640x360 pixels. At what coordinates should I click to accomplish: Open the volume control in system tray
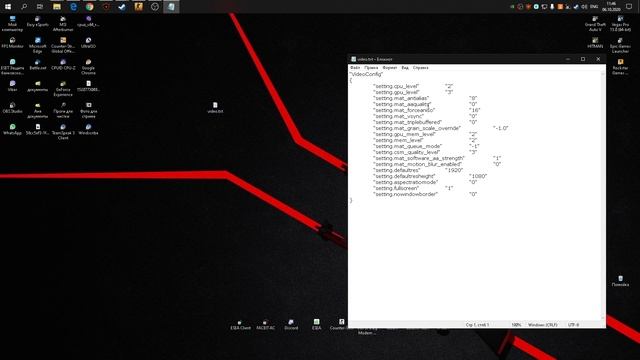pos(584,7)
